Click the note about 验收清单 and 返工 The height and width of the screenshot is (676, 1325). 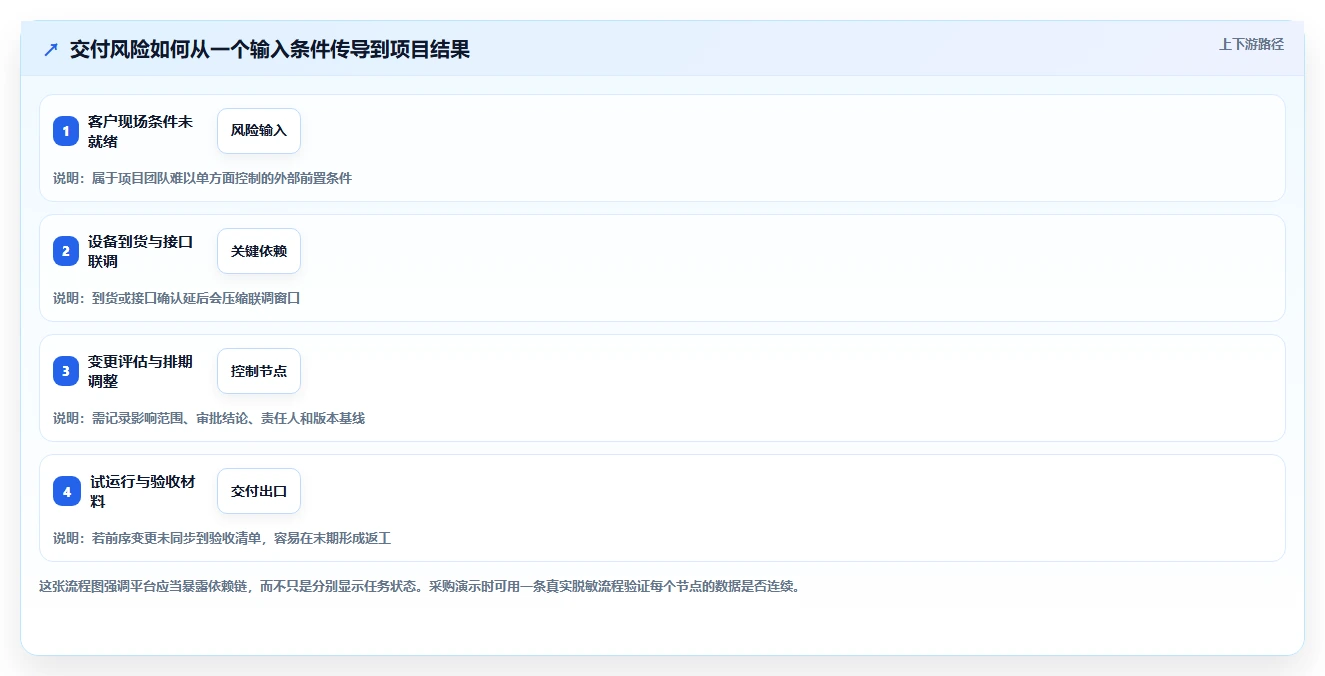click(x=221, y=538)
